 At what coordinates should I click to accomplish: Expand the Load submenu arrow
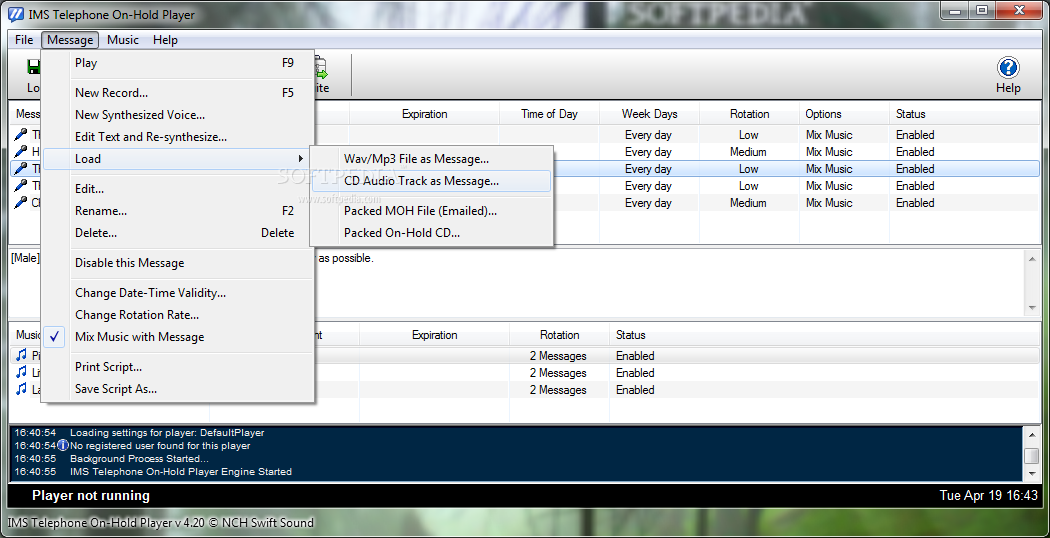click(x=300, y=159)
